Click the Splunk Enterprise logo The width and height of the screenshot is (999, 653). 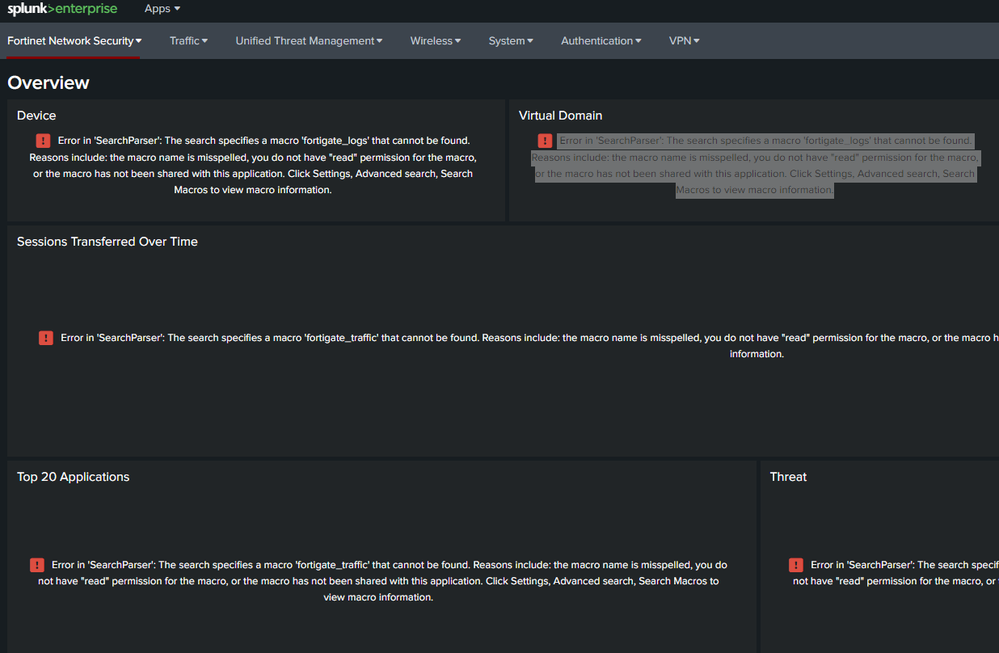pos(62,10)
